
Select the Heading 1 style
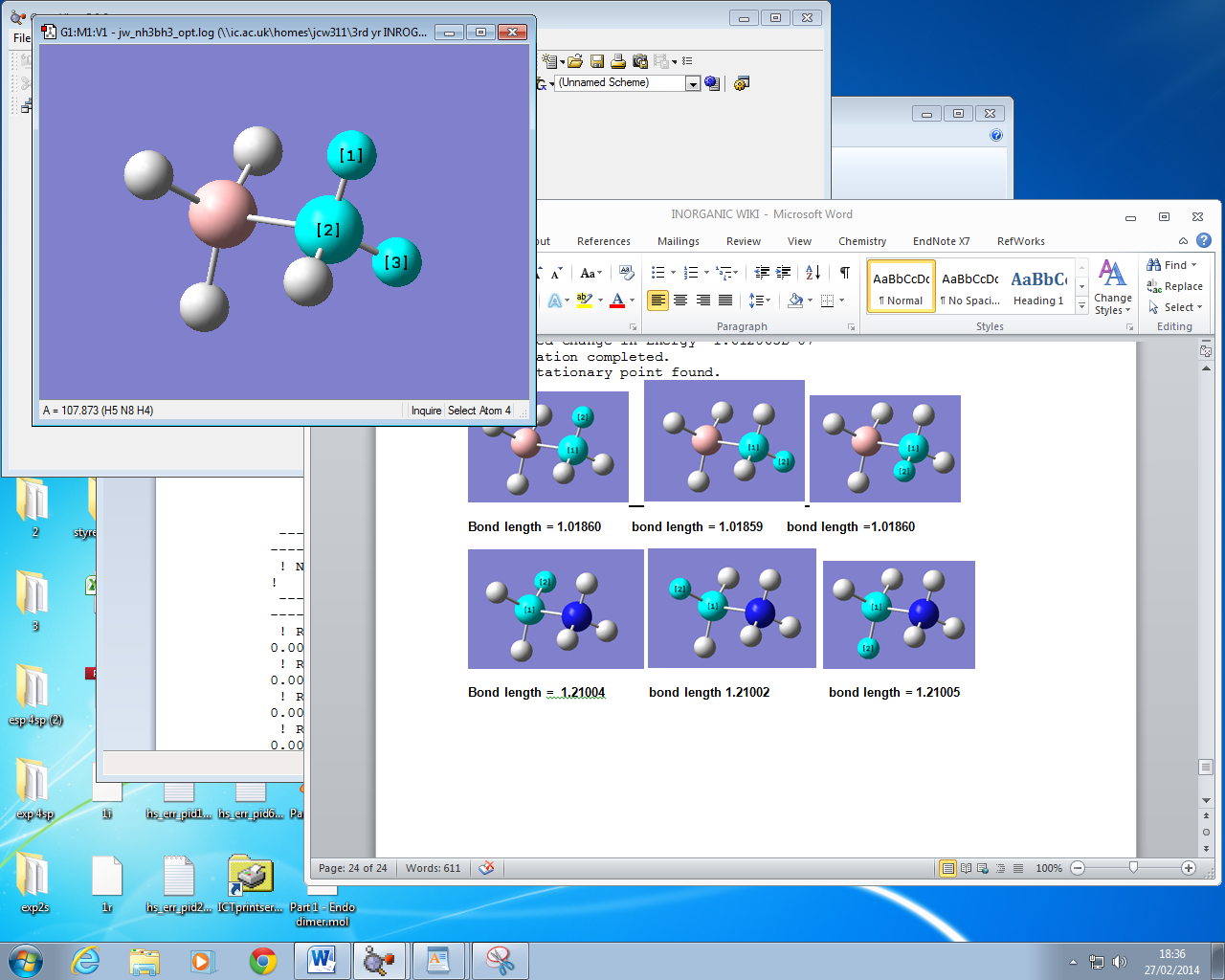[1039, 287]
